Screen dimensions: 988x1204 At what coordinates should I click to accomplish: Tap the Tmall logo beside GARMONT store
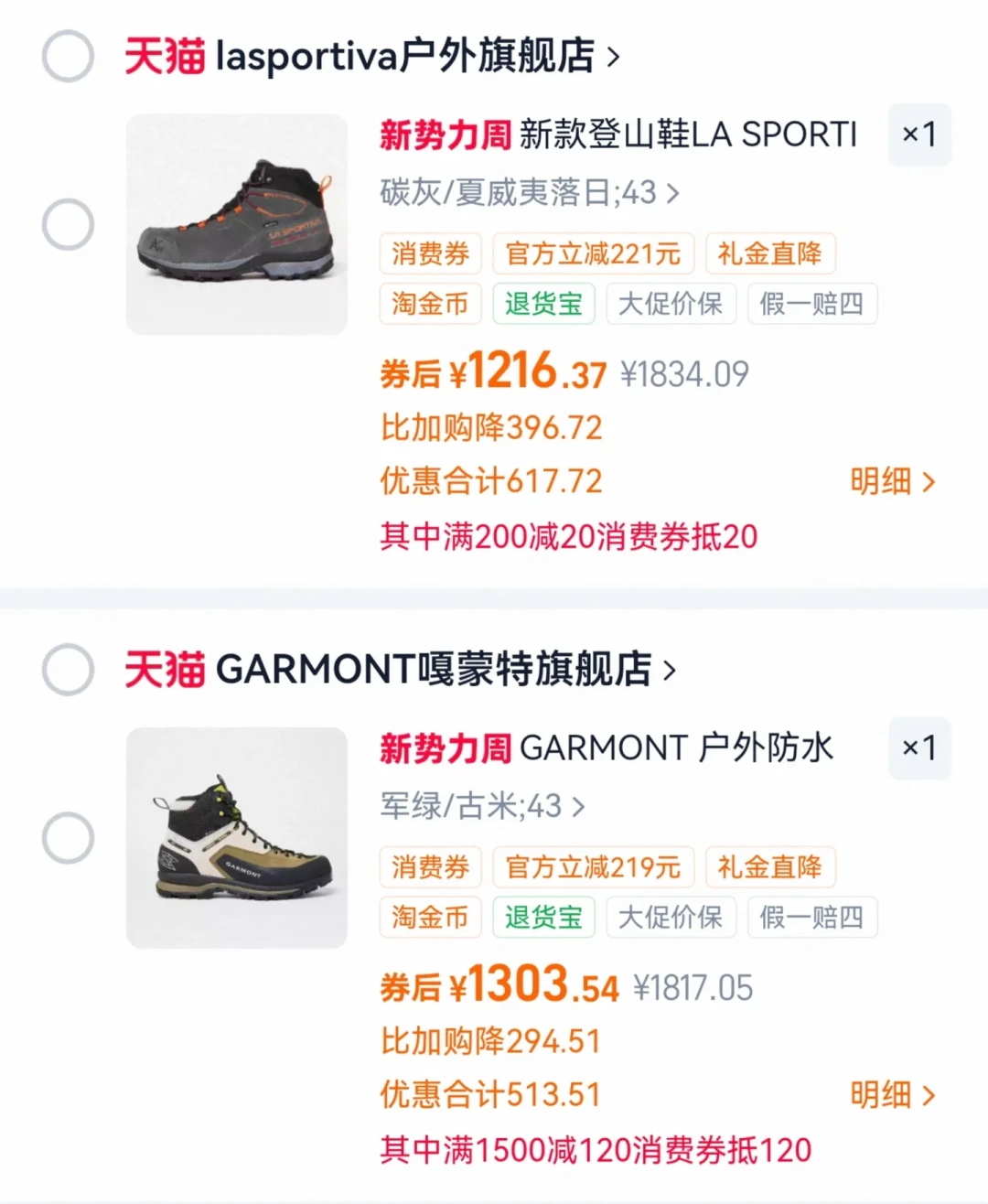pos(165,670)
